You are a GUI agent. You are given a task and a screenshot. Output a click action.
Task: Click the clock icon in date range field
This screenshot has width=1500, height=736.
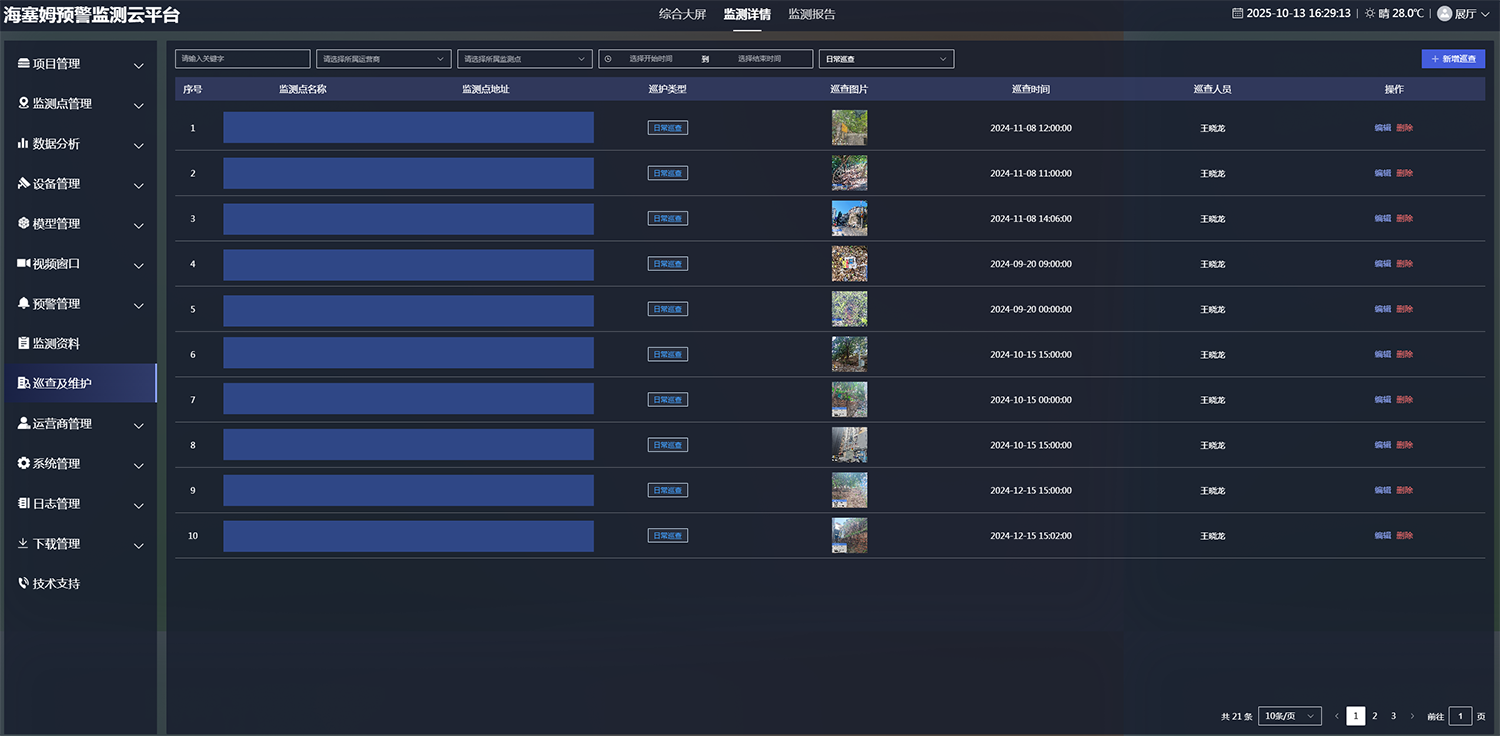click(x=608, y=59)
